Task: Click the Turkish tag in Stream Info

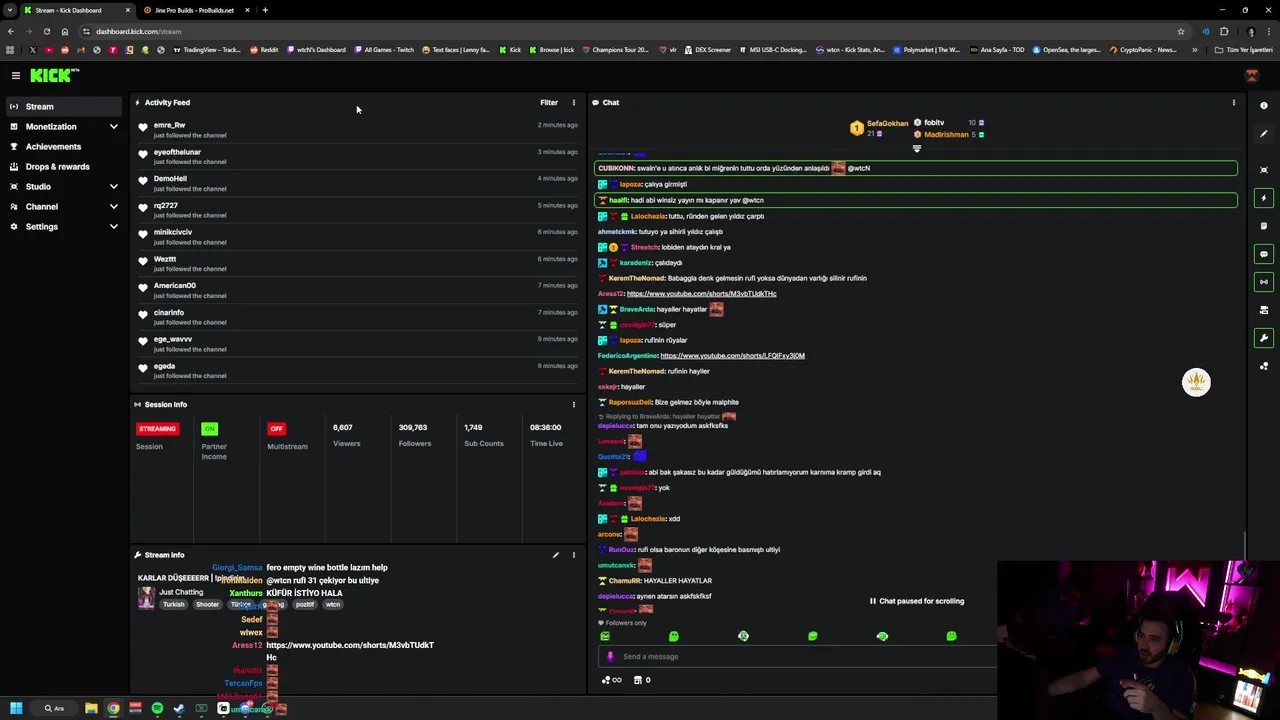Action: pos(174,605)
